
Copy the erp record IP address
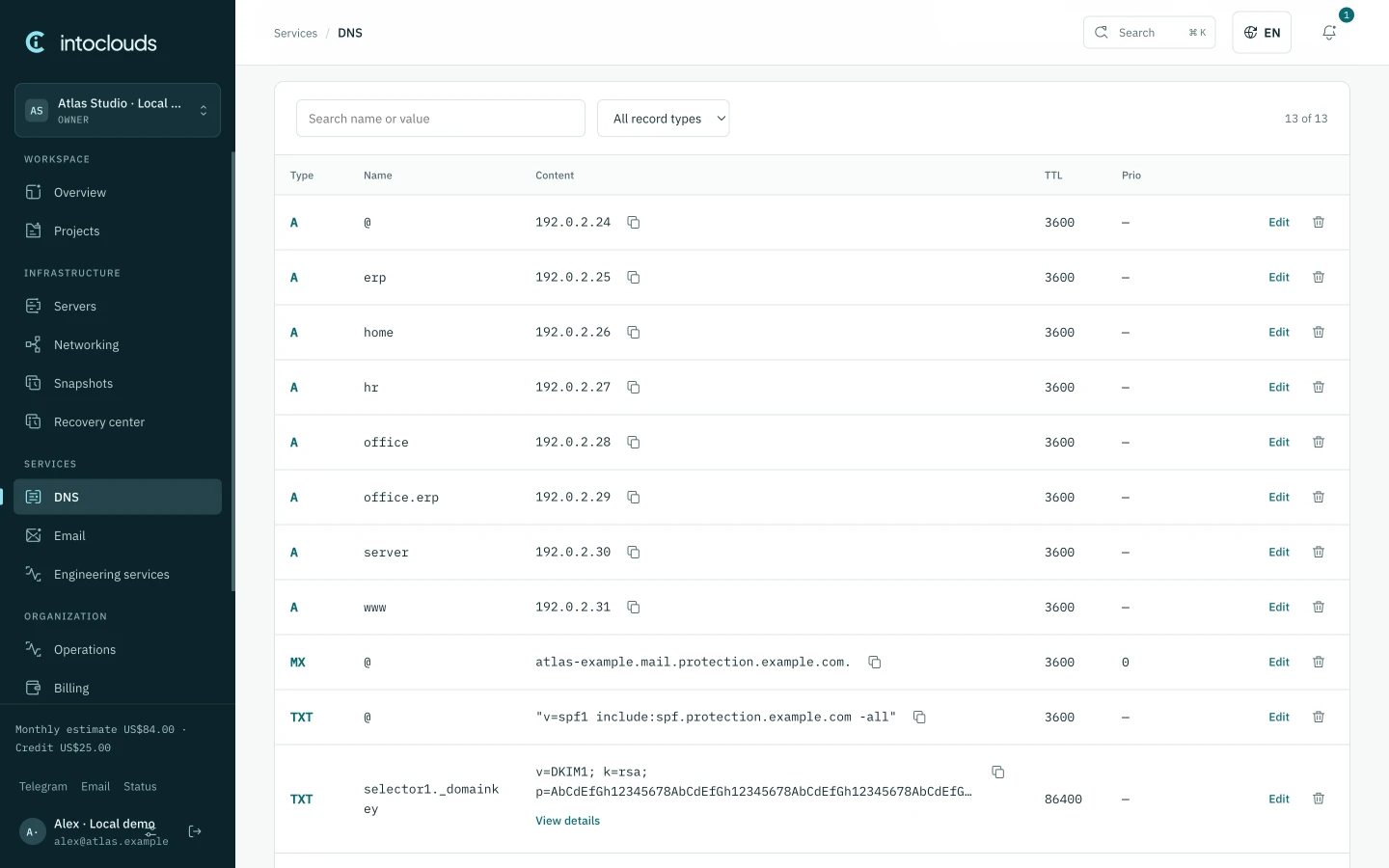tap(634, 278)
